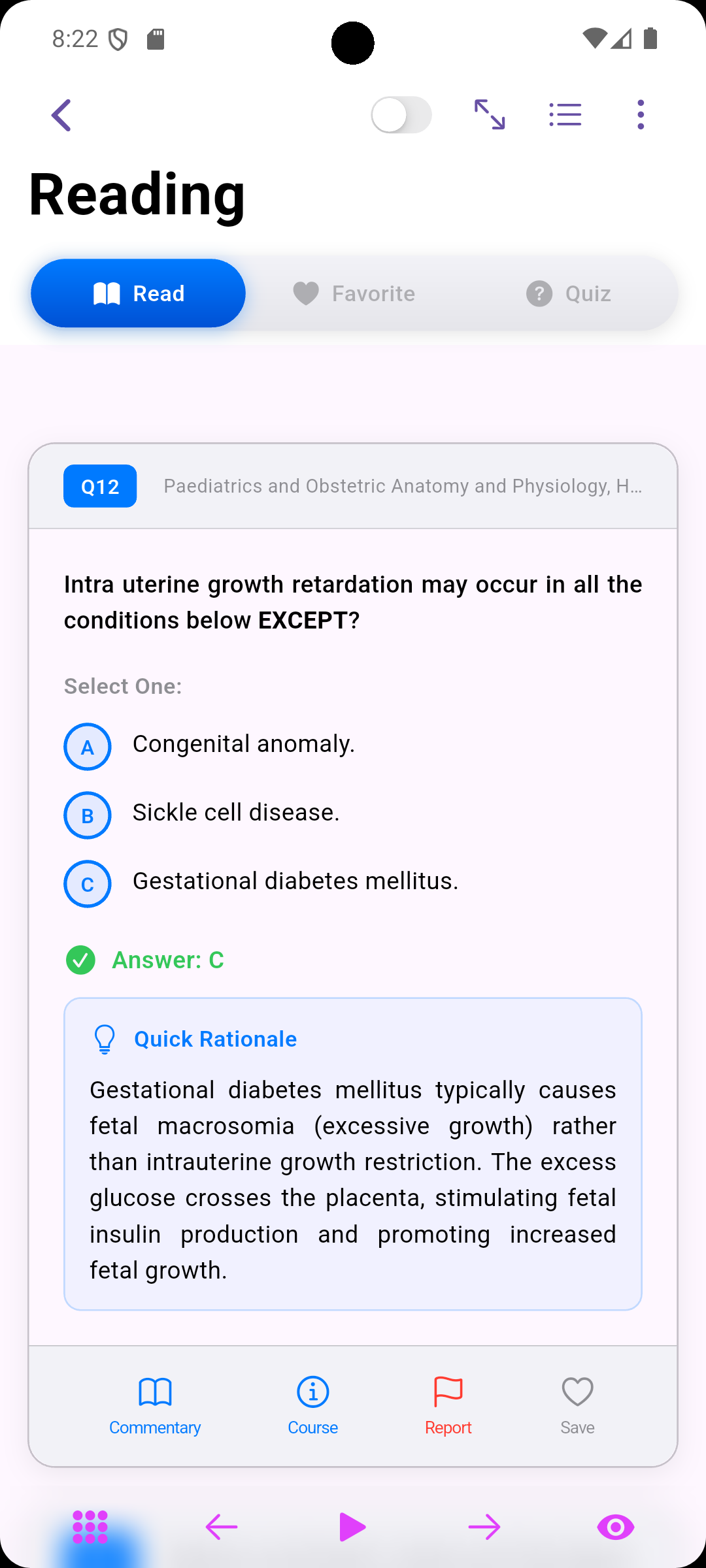This screenshot has height=1568, width=706.
Task: Toggle answer visibility with the eye icon
Action: (x=616, y=1527)
